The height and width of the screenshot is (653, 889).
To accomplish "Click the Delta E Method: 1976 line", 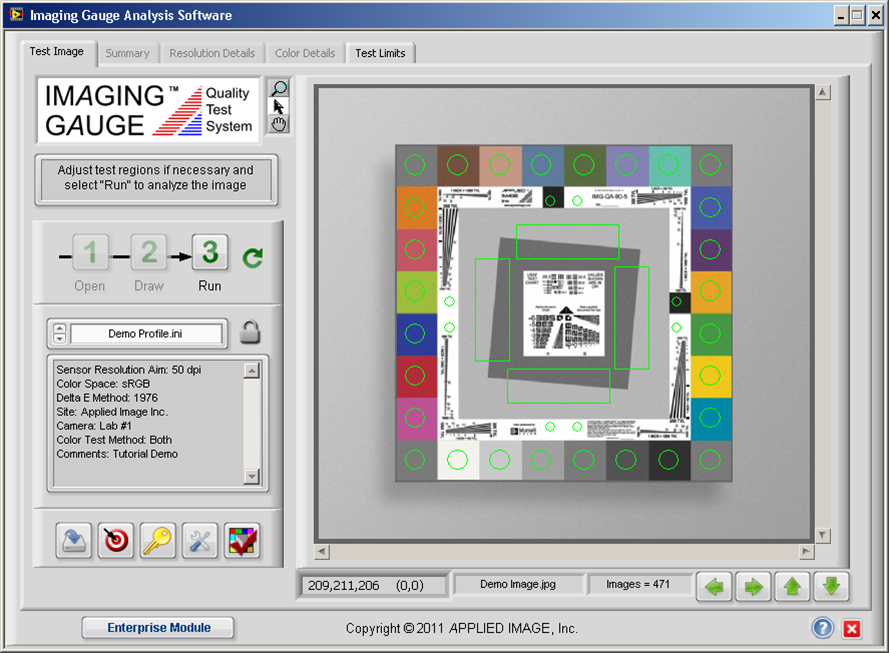I will (x=107, y=398).
